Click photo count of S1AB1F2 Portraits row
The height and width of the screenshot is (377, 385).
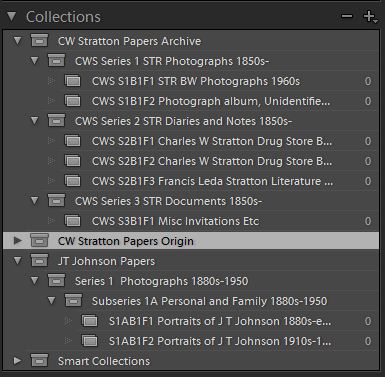368,341
